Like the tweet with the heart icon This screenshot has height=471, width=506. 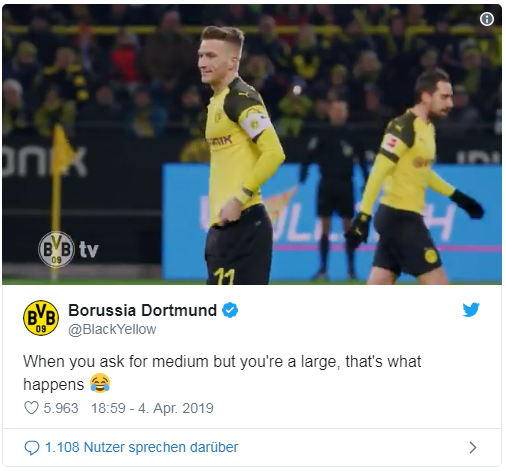tap(31, 408)
